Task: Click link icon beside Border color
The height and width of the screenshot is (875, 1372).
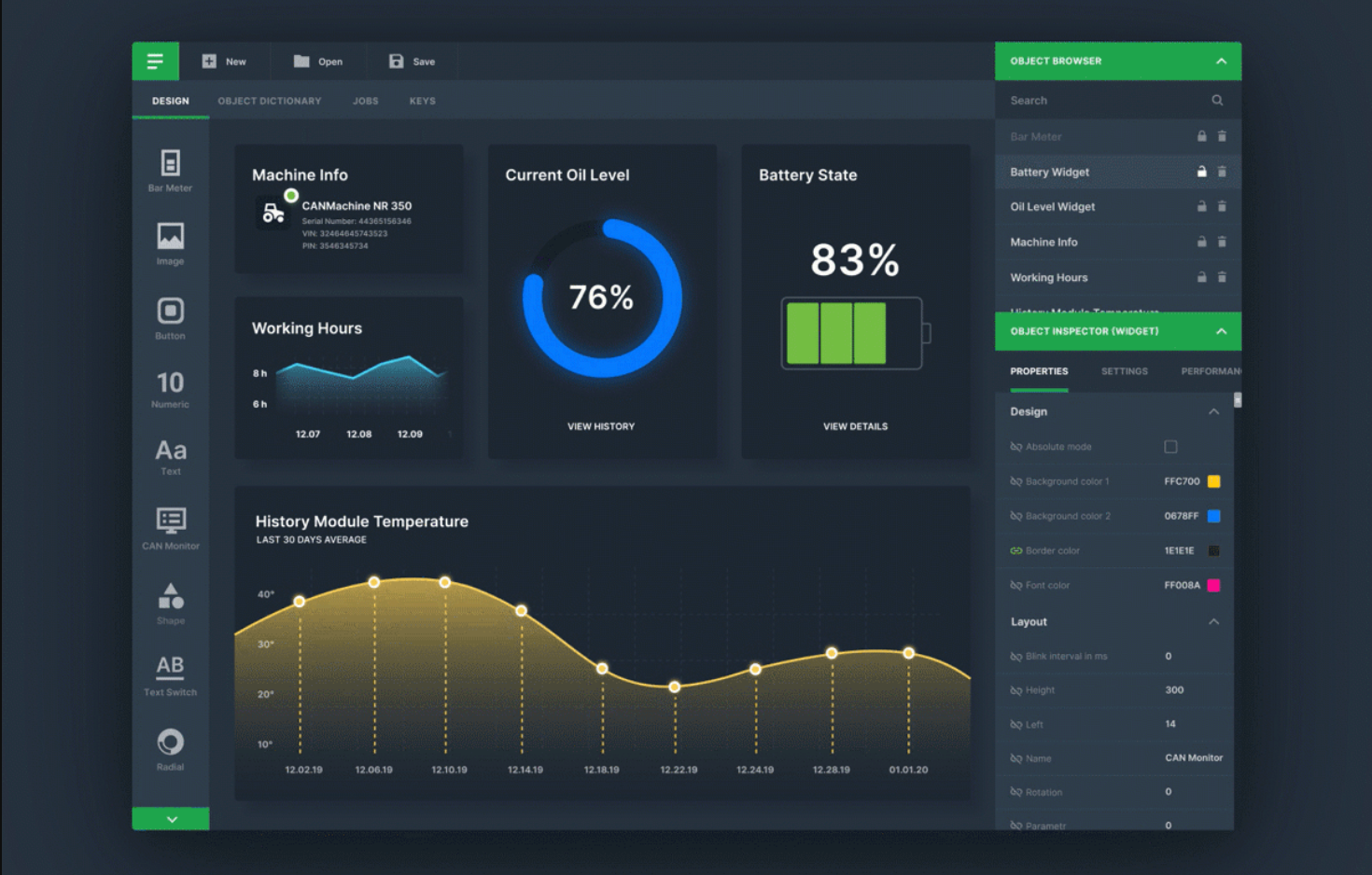Action: tap(1015, 550)
